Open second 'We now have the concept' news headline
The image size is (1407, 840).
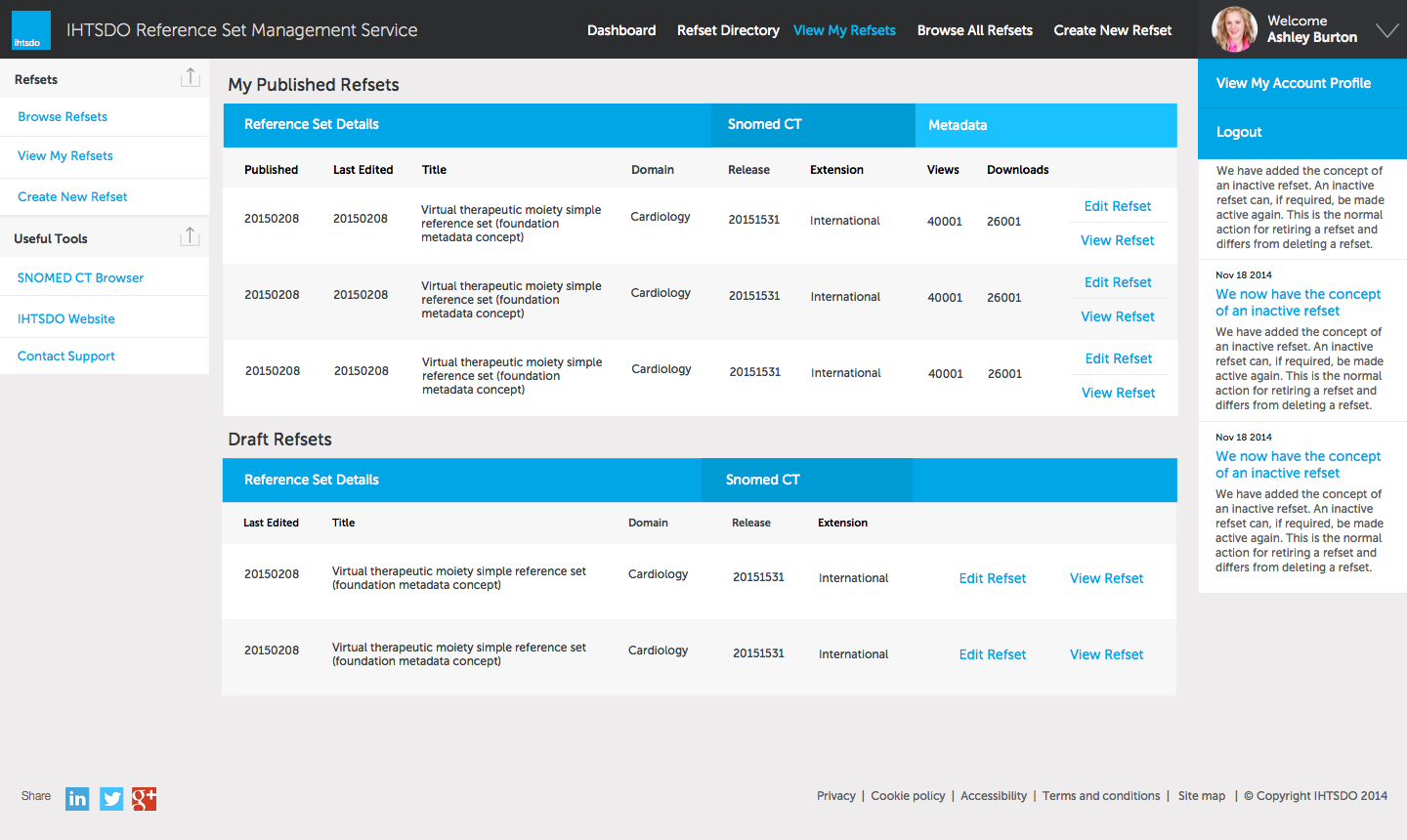point(1298,464)
